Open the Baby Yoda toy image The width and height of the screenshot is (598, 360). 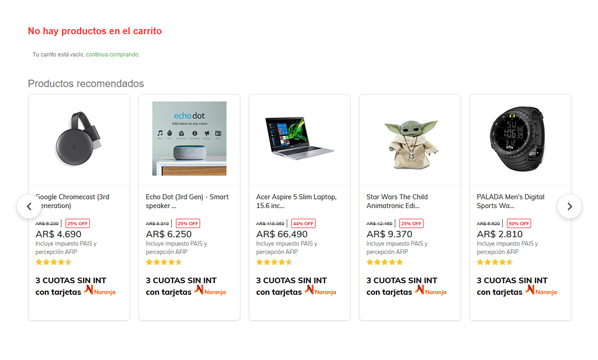tap(410, 144)
